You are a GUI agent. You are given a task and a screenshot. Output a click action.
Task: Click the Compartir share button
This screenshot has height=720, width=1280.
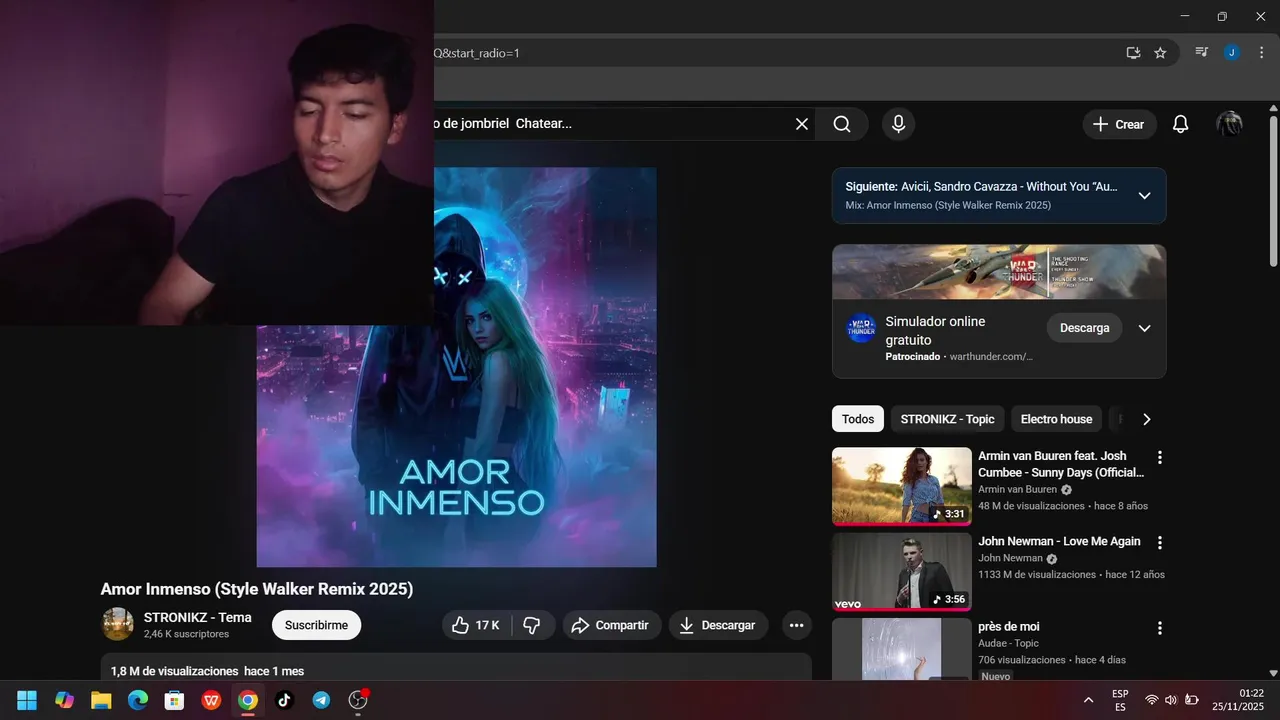(612, 625)
